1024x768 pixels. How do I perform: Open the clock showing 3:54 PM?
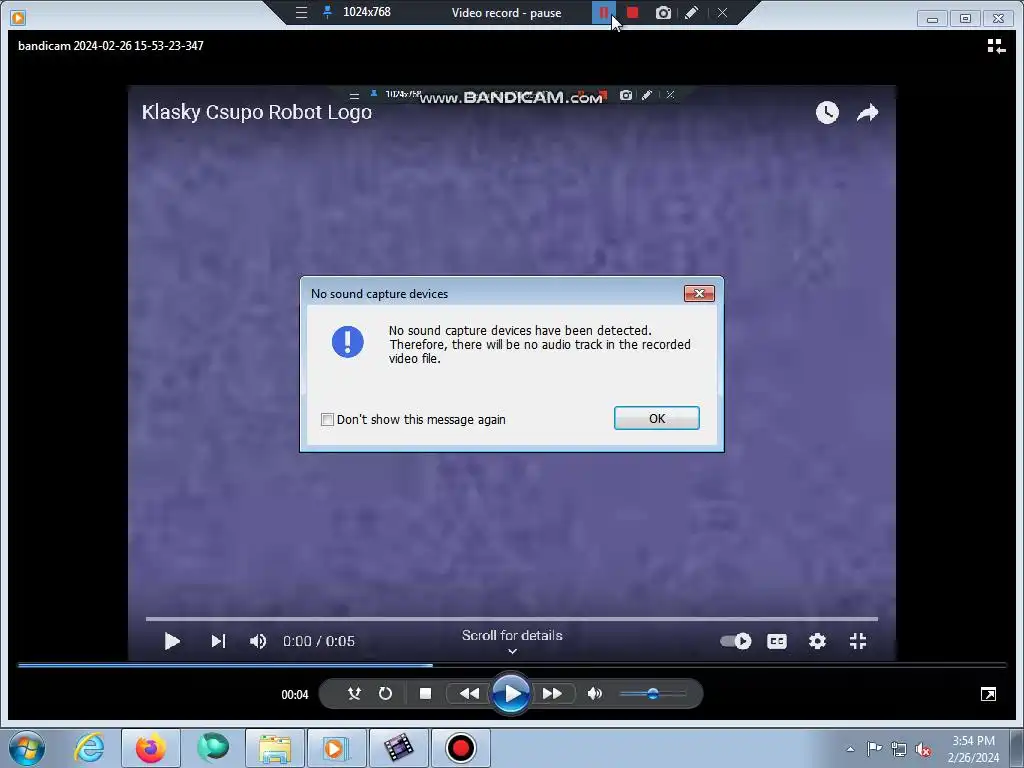[x=973, y=749]
